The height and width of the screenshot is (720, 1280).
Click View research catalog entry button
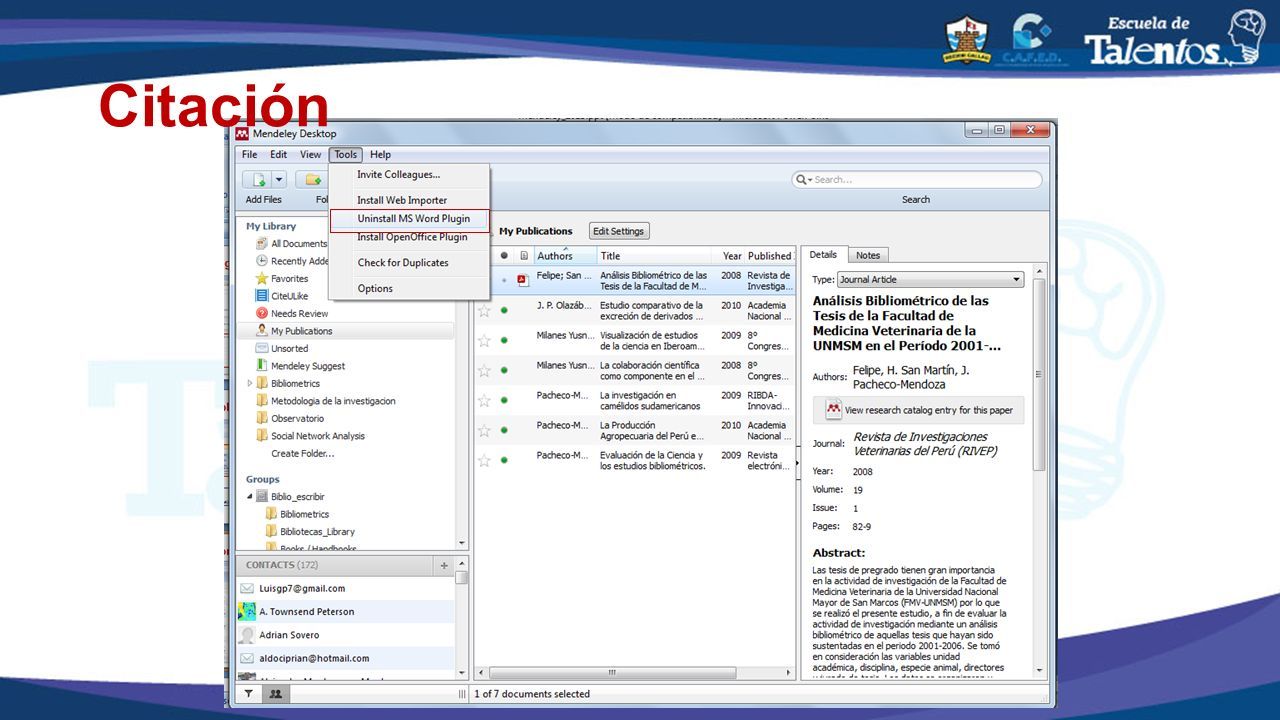[918, 410]
